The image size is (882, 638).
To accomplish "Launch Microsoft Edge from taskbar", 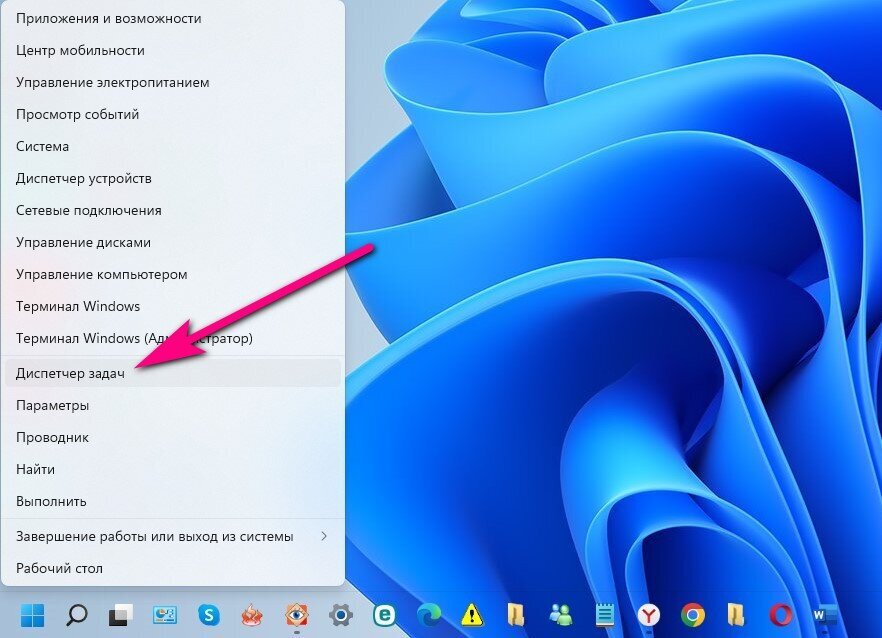I will coord(429,615).
